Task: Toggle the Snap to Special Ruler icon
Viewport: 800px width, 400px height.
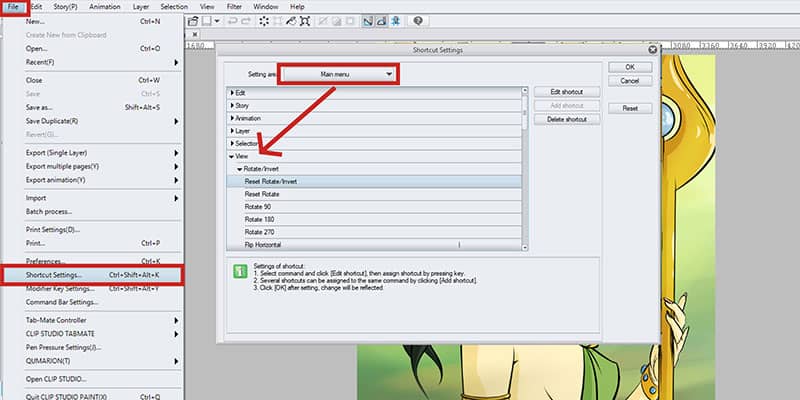Action: (382, 21)
